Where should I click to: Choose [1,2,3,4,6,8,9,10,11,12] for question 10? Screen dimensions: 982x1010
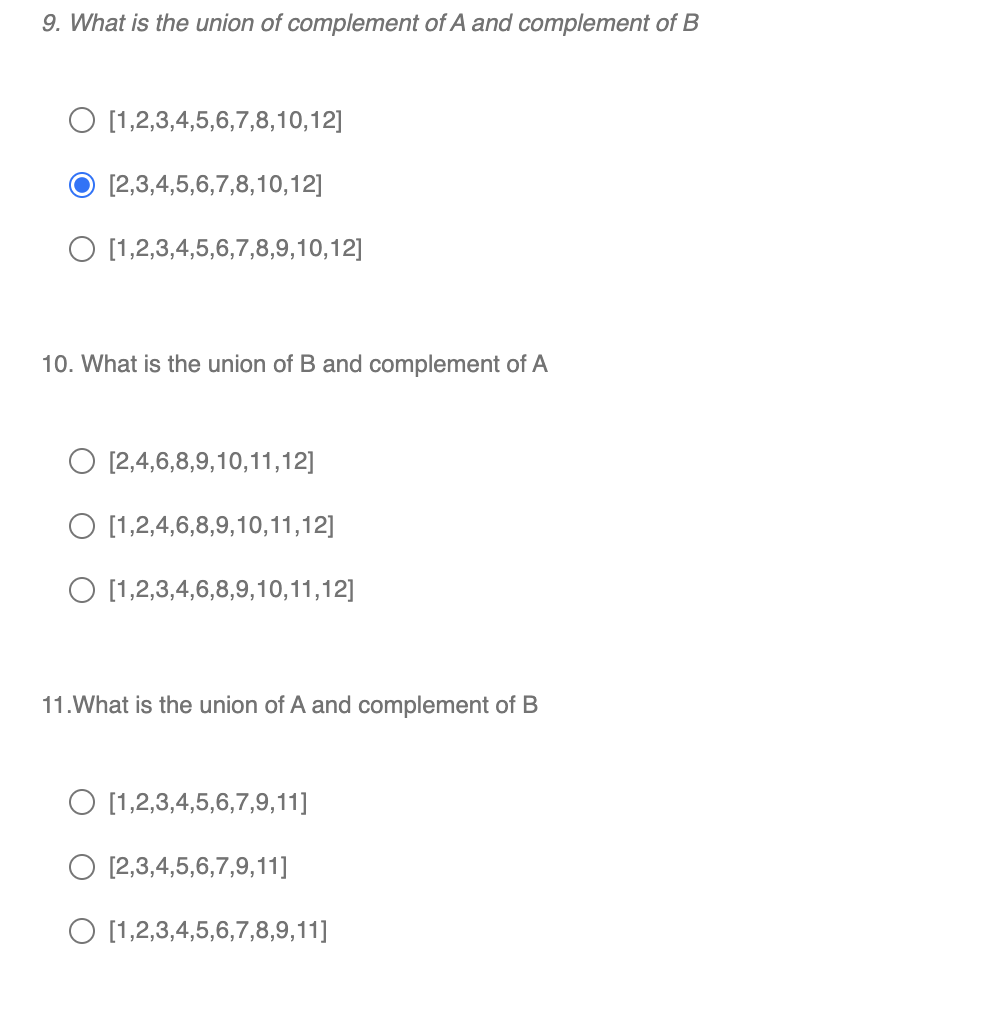coord(82,589)
